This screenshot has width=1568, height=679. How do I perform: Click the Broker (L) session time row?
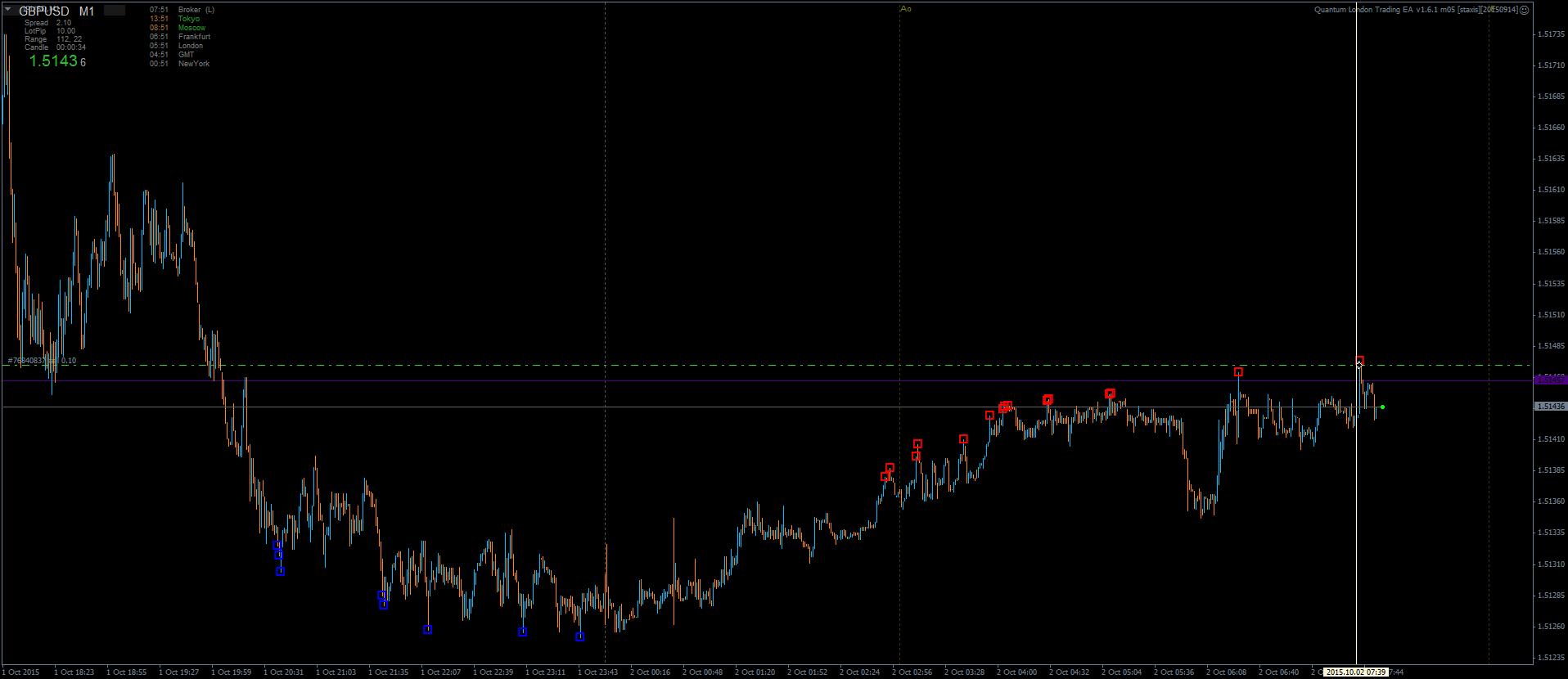point(182,10)
